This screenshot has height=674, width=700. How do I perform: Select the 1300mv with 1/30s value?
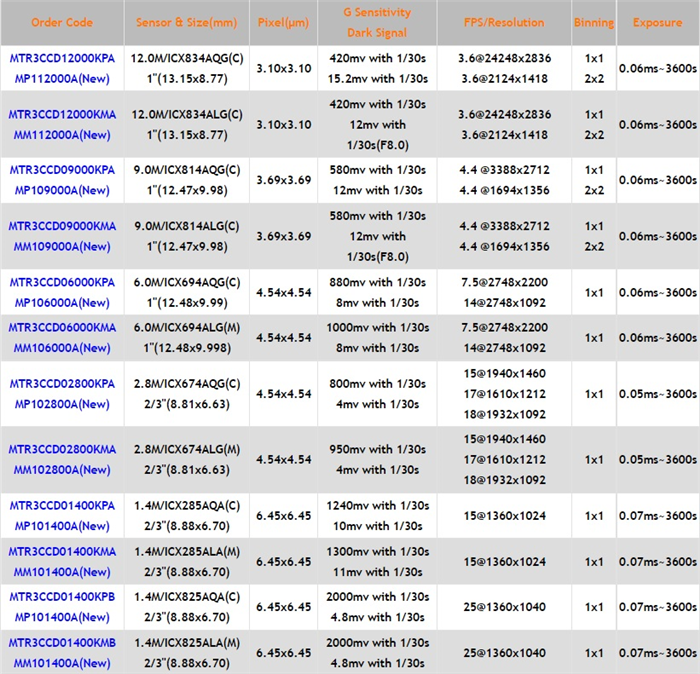pyautogui.click(x=378, y=552)
